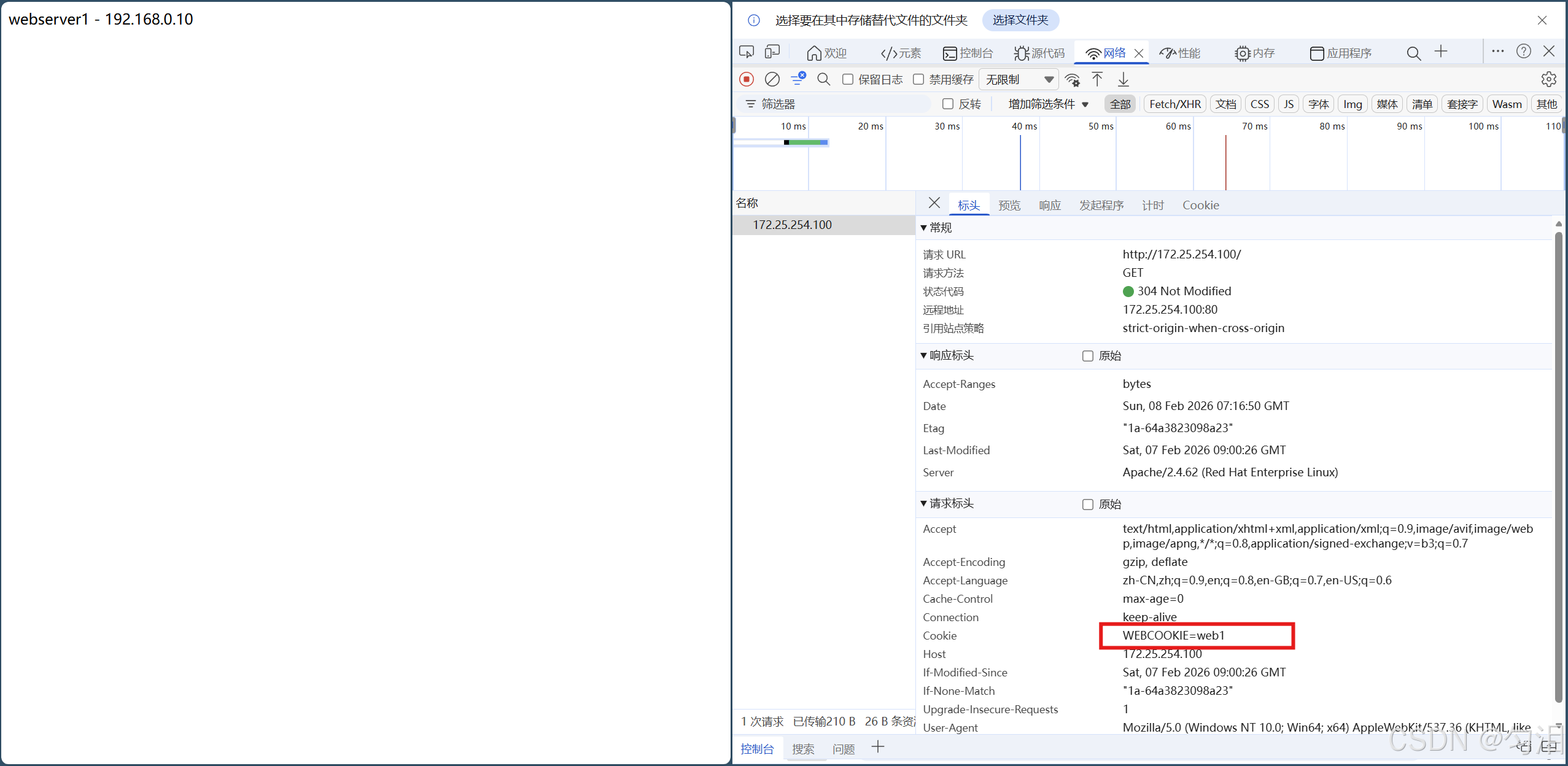The image size is (1568, 766).
Task: Enable the 保留日志 checkbox
Action: tap(848, 79)
